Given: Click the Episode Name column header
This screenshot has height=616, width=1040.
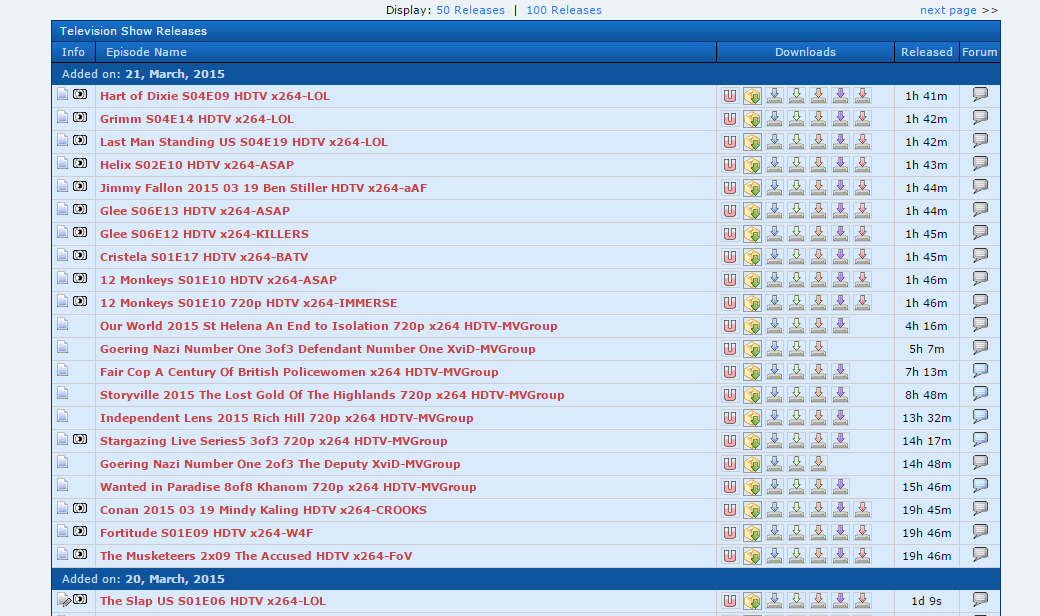Looking at the screenshot, I should click(x=146, y=52).
